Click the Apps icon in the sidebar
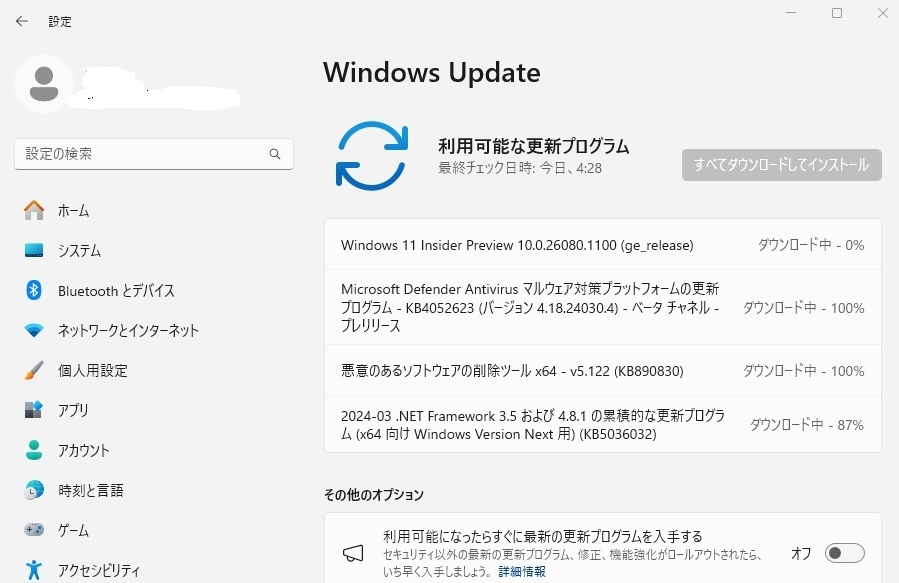899x583 pixels. point(34,410)
